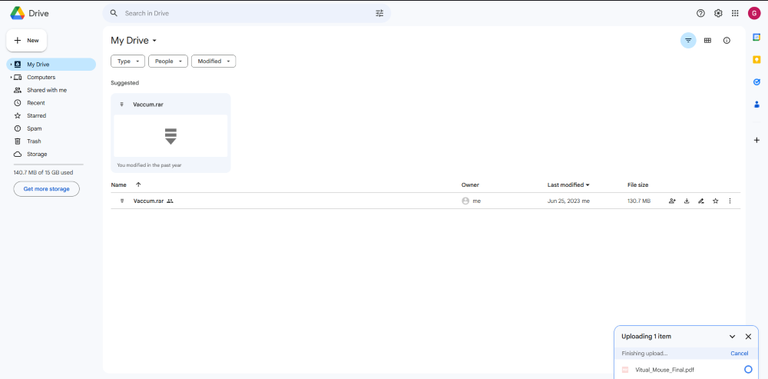
Task: Click the Owner column header
Action: click(470, 185)
